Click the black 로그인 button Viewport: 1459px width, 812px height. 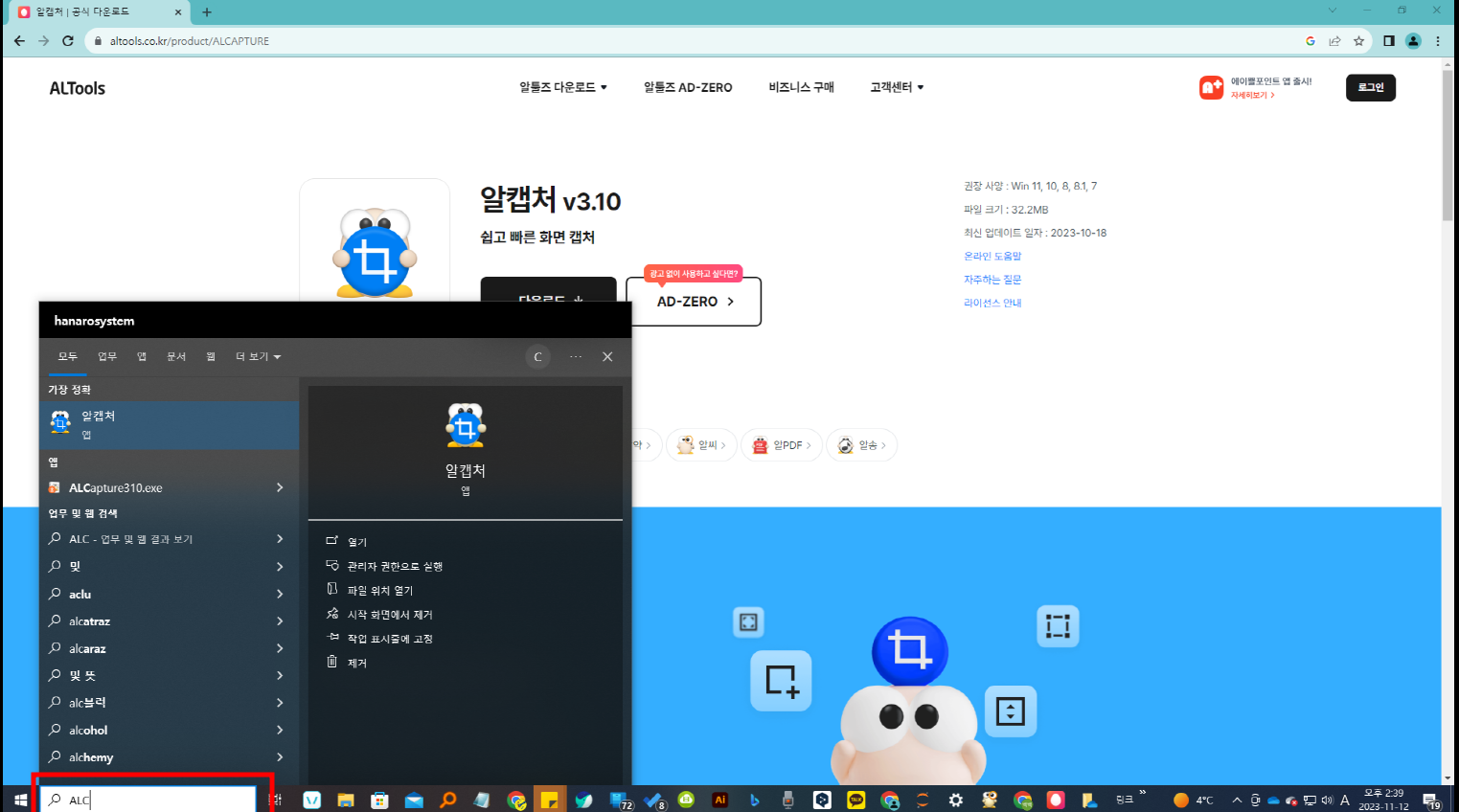1371,87
